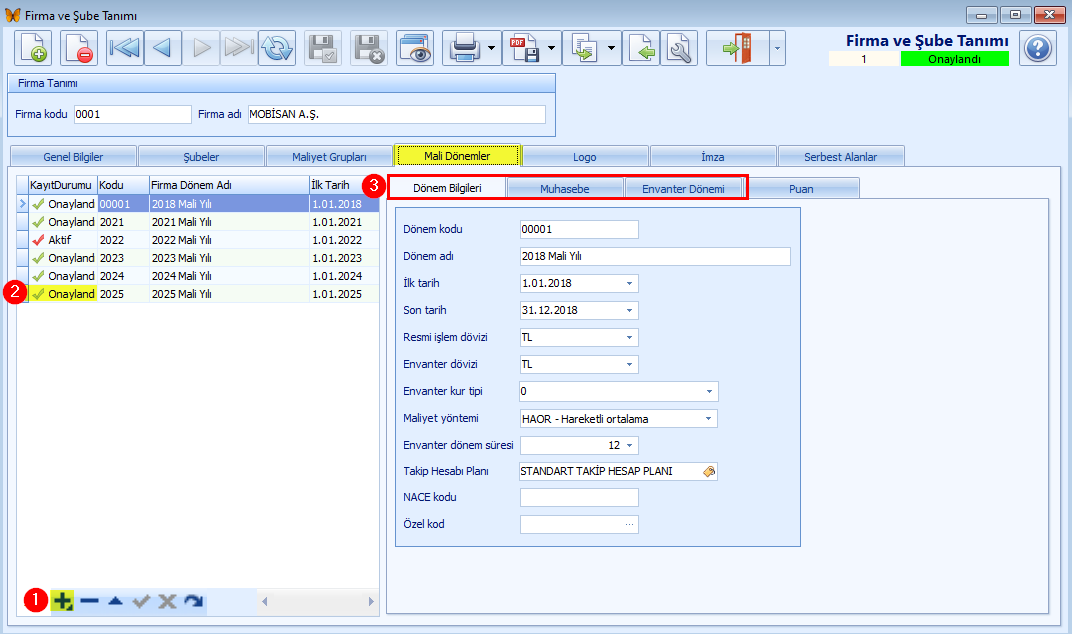
Task: Select the Mali Dönemler tab
Action: [457, 156]
